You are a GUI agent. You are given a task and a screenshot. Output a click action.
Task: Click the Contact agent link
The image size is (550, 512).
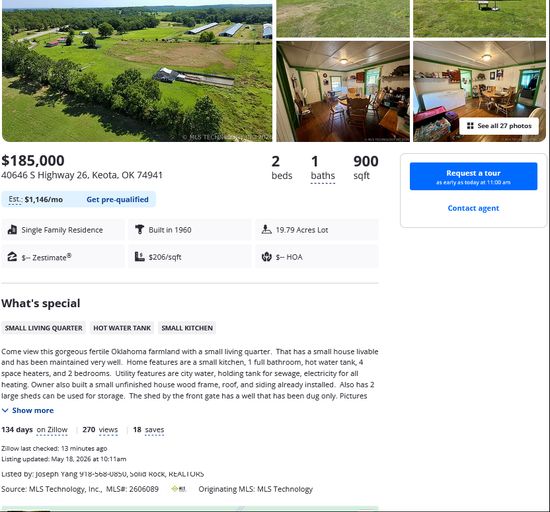coord(473,208)
